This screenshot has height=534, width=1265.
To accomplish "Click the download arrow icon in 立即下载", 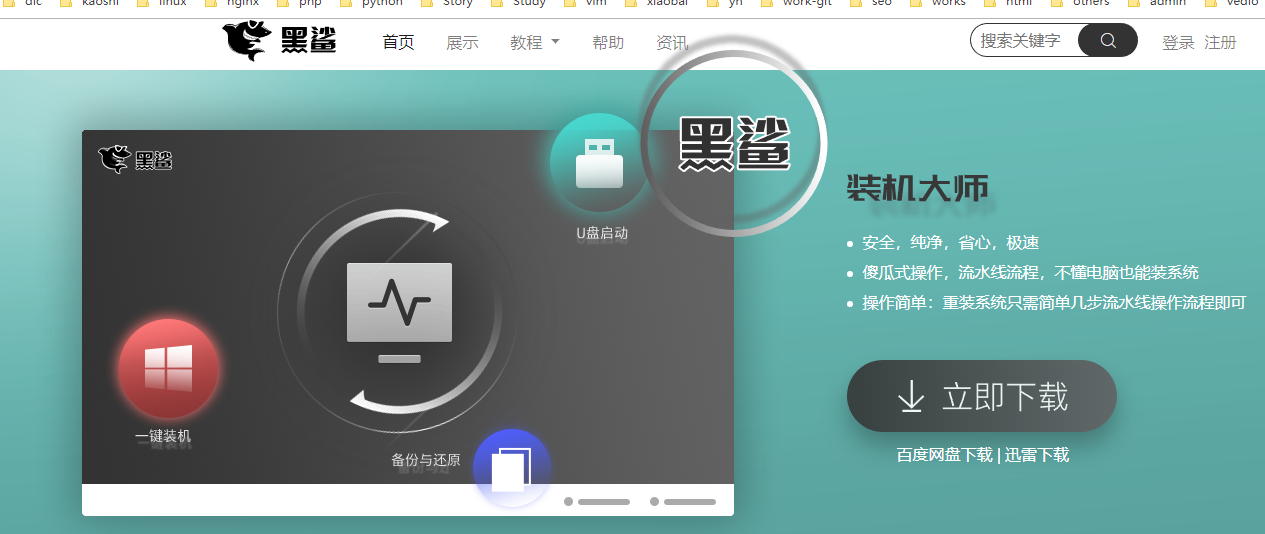I will click(x=911, y=397).
